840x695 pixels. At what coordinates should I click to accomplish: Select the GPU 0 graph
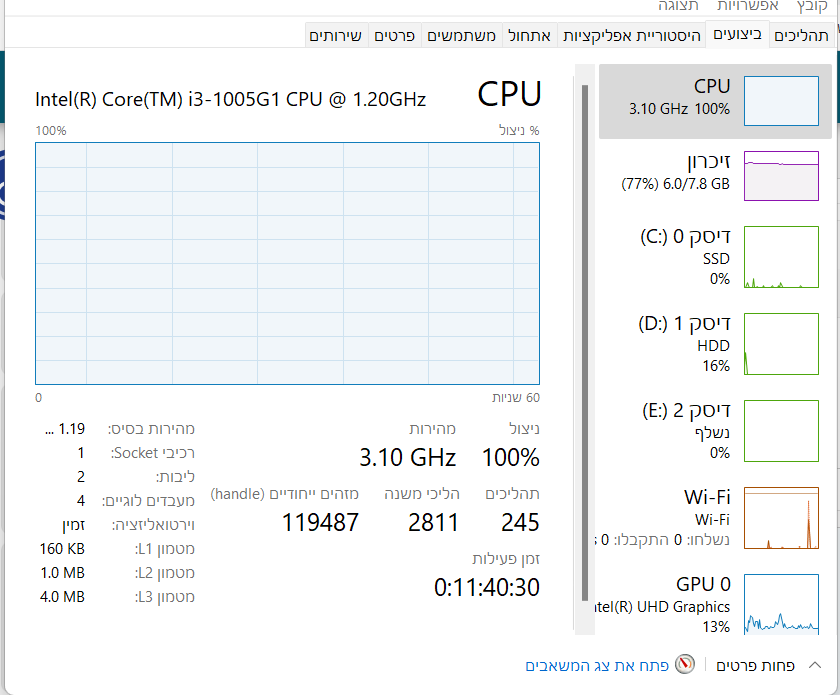point(781,604)
